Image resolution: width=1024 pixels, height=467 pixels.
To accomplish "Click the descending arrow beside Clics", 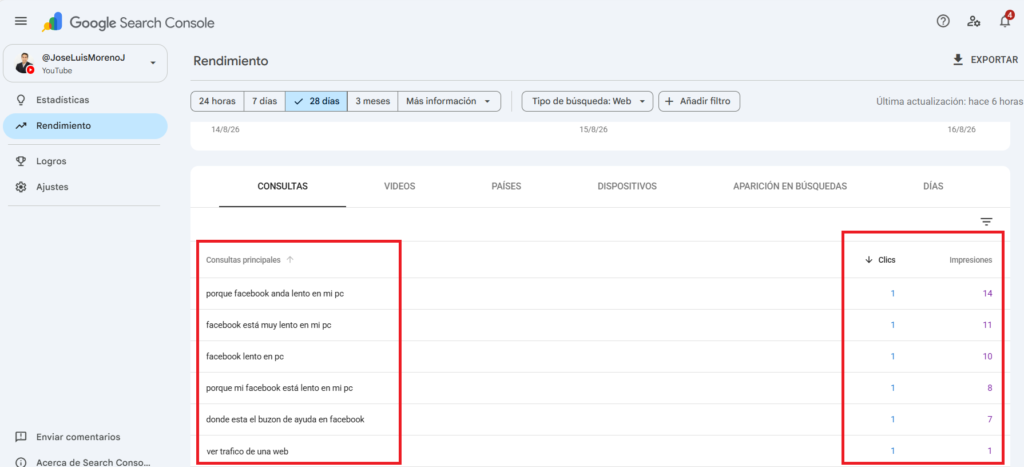I will coord(869,260).
